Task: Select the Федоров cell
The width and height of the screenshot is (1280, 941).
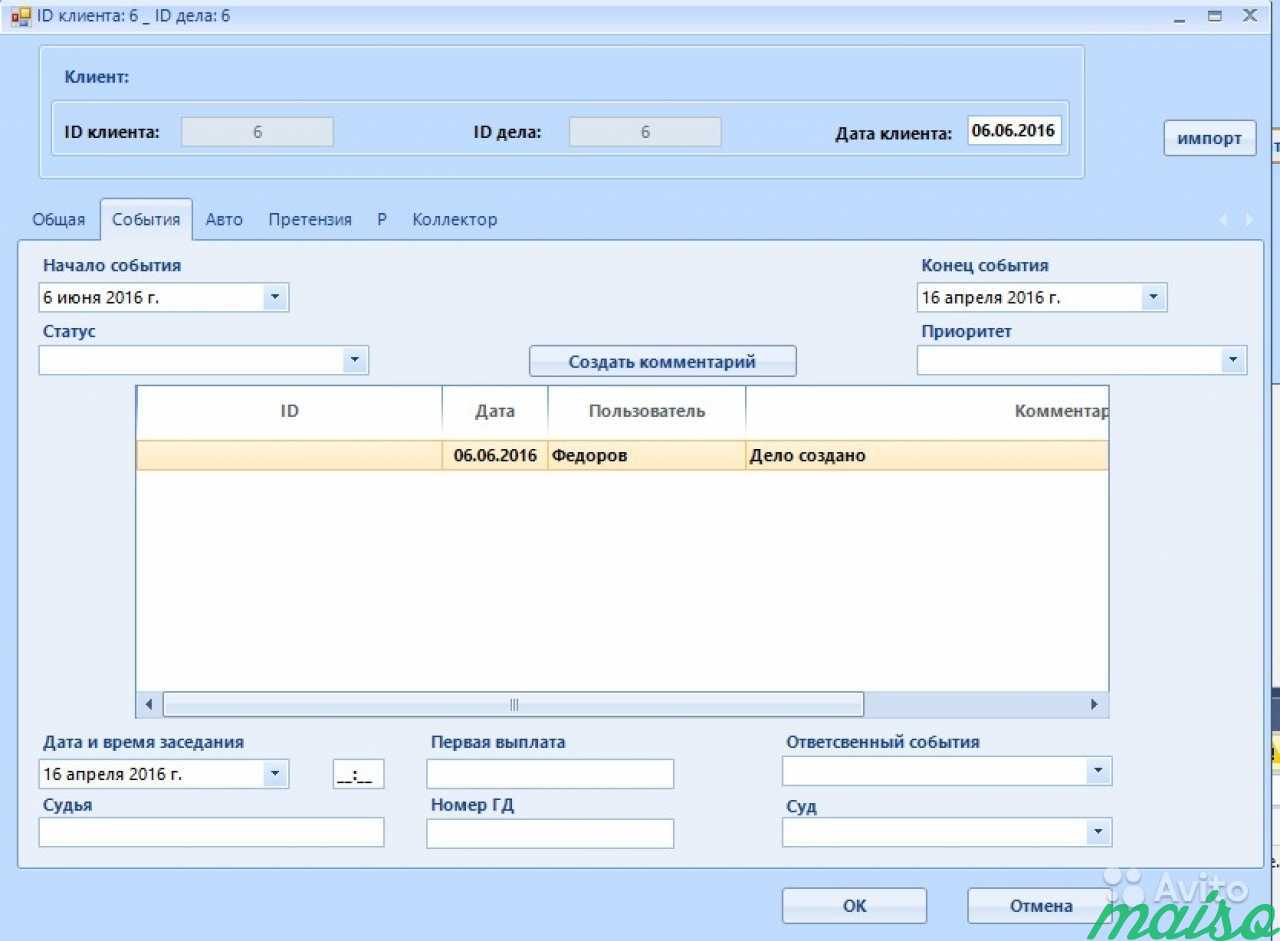Action: tap(646, 455)
